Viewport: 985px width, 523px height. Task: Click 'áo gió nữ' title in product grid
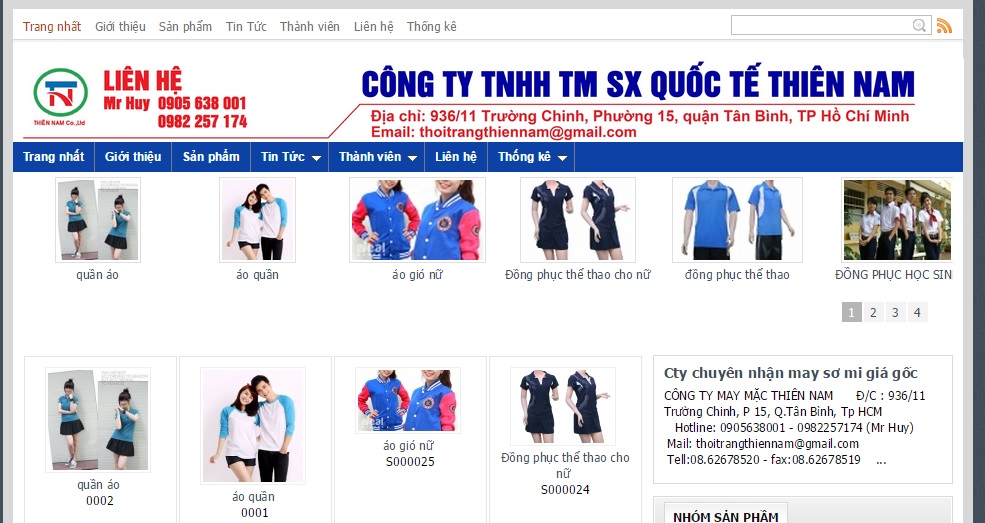coord(408,446)
